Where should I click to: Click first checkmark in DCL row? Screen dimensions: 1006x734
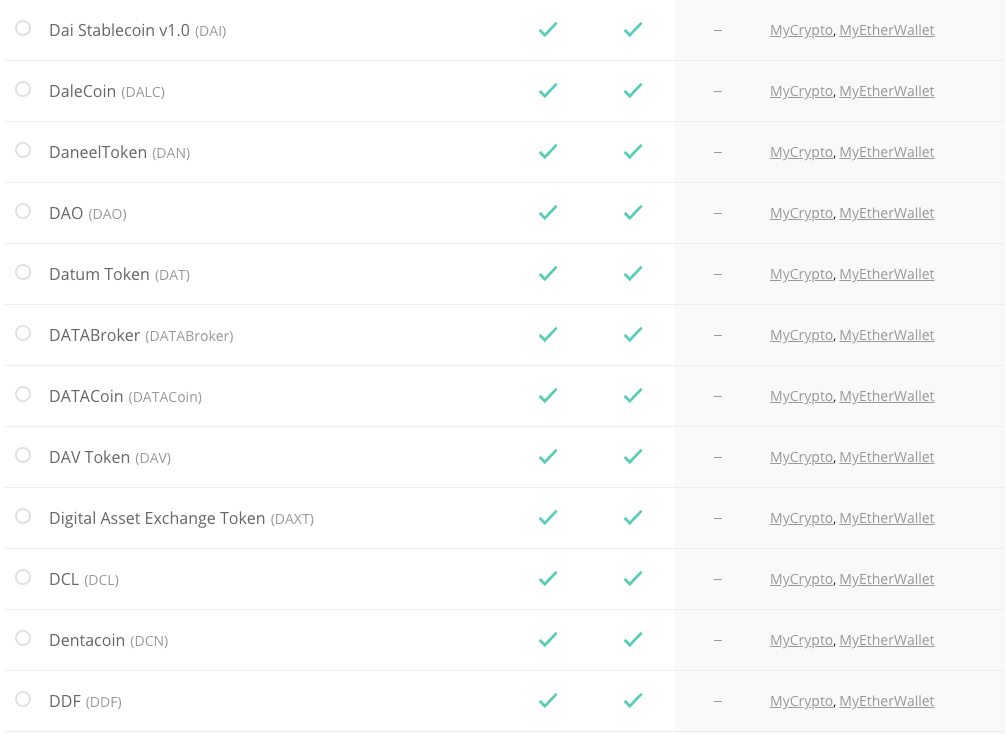tap(548, 578)
